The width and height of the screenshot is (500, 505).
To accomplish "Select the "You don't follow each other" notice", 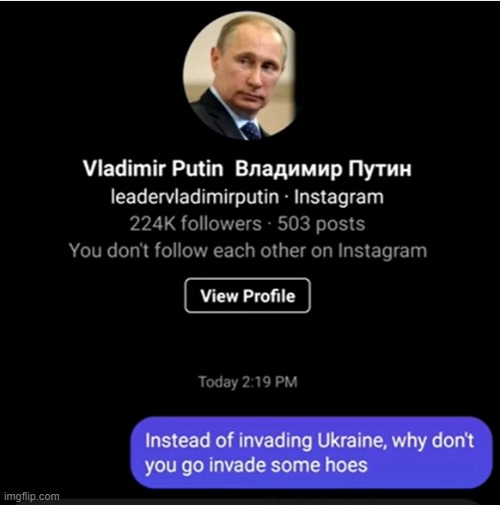I will point(248,251).
